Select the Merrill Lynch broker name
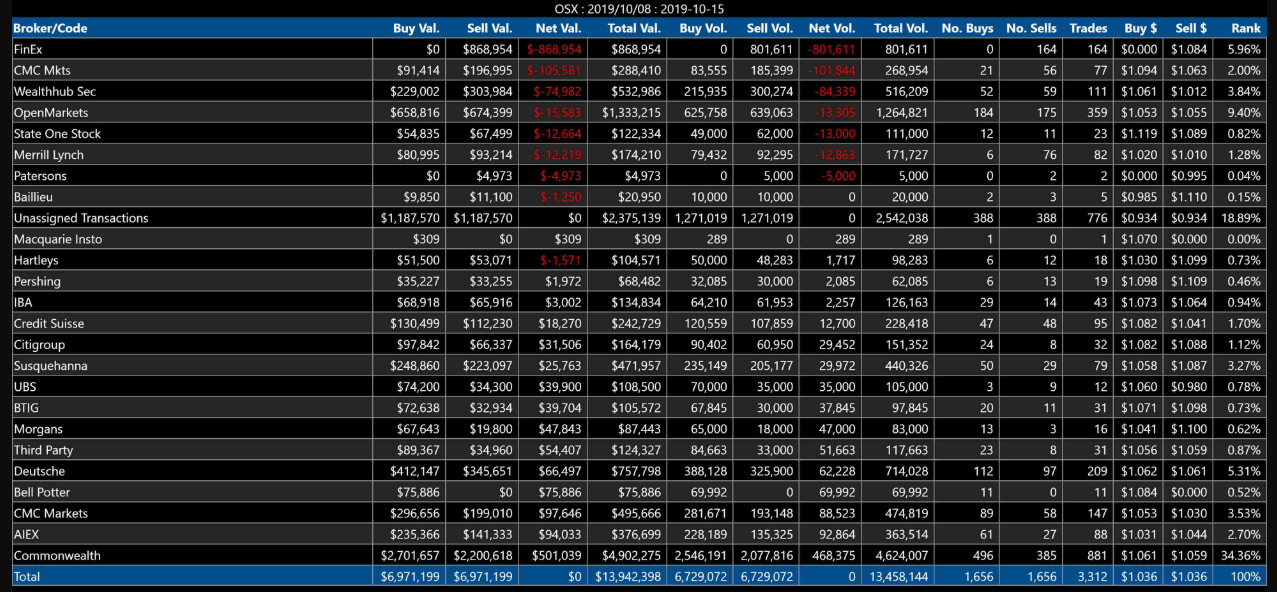This screenshot has width=1277, height=592. point(49,155)
